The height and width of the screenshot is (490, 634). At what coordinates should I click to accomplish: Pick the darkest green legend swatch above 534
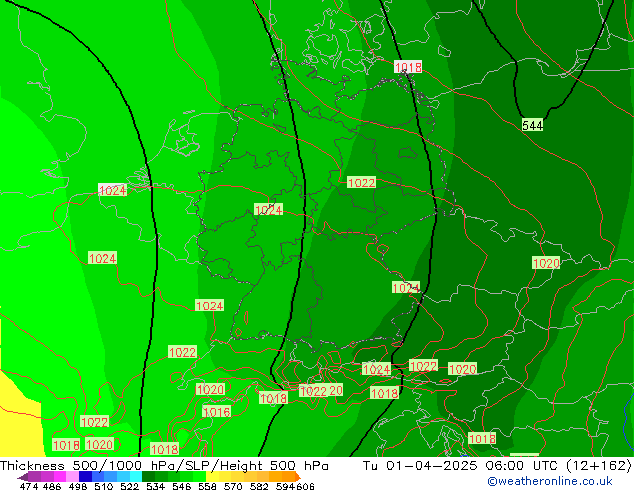tap(148, 476)
